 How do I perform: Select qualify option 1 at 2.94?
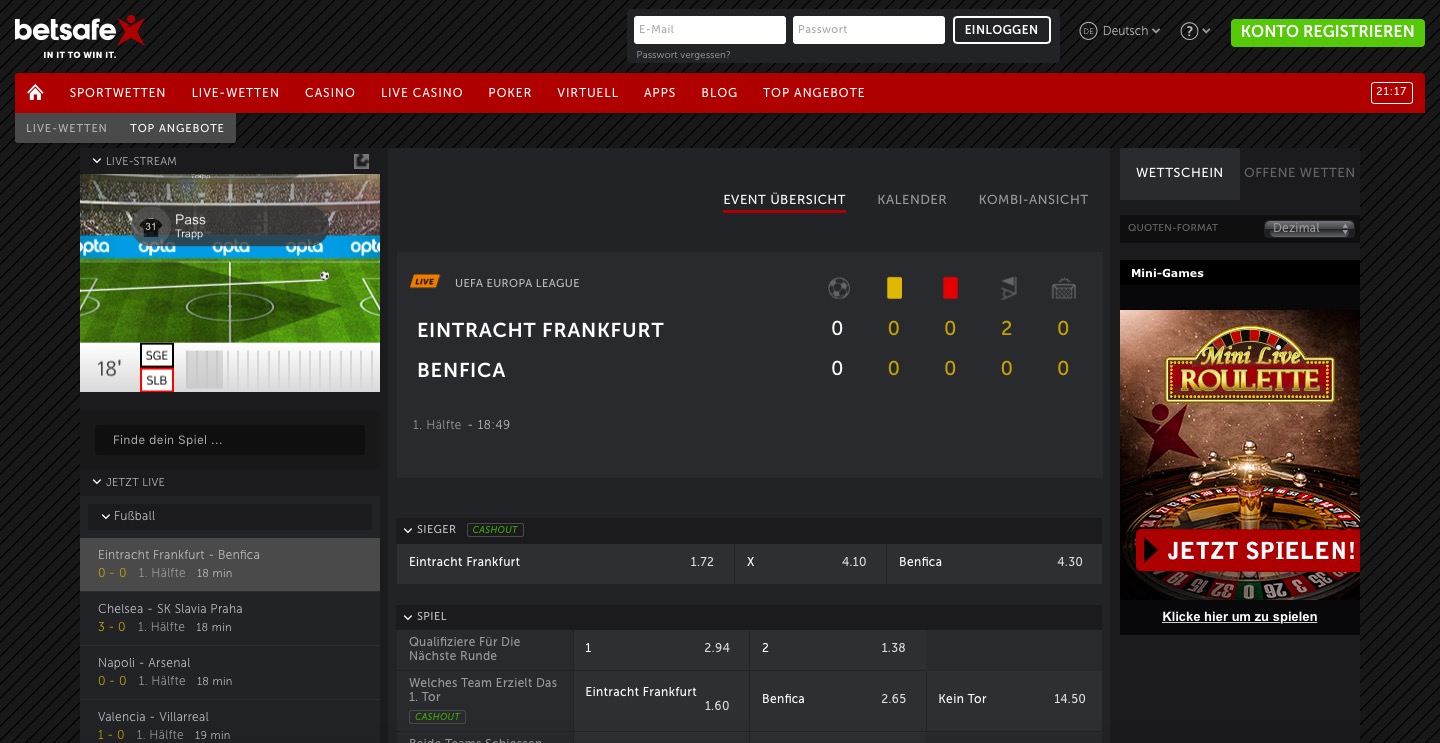coord(661,649)
